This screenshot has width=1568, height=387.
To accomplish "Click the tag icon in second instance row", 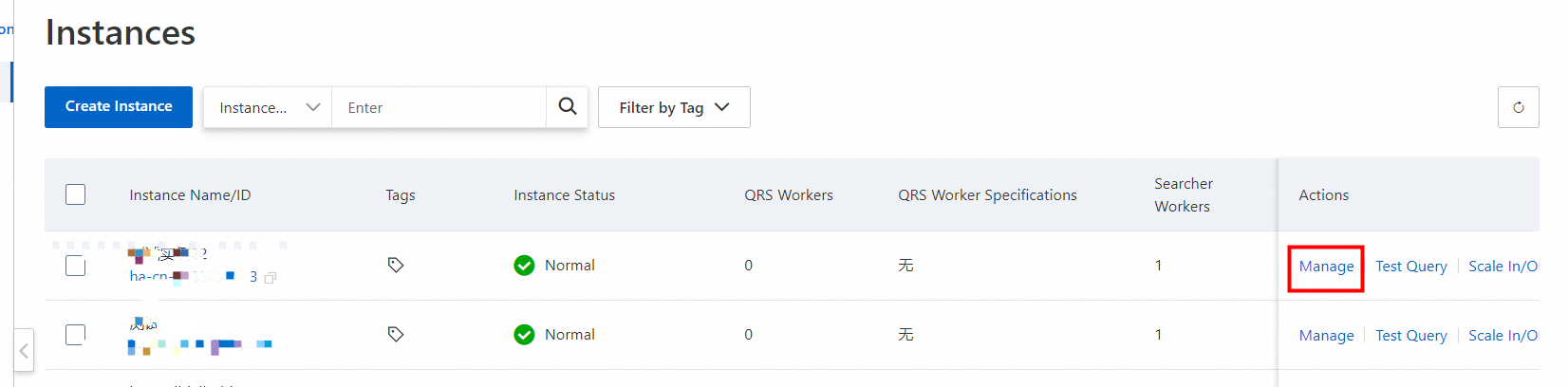I will click(x=396, y=335).
